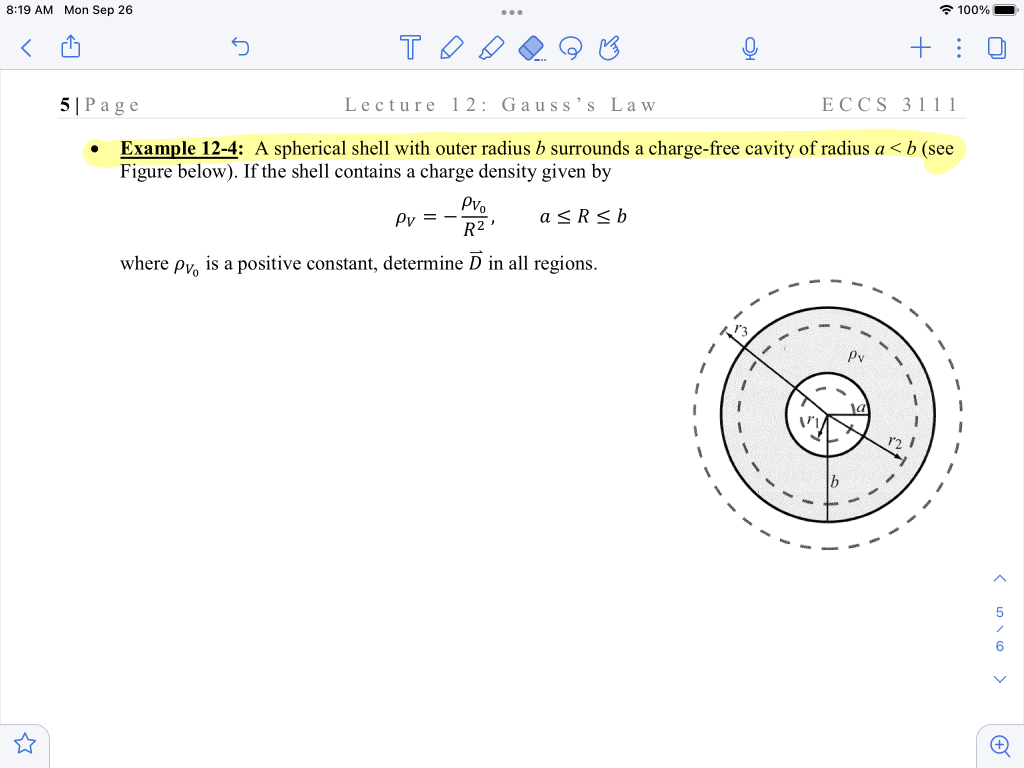Open the Share sheet icon
Screen dimensions: 1024x768
pos(70,47)
